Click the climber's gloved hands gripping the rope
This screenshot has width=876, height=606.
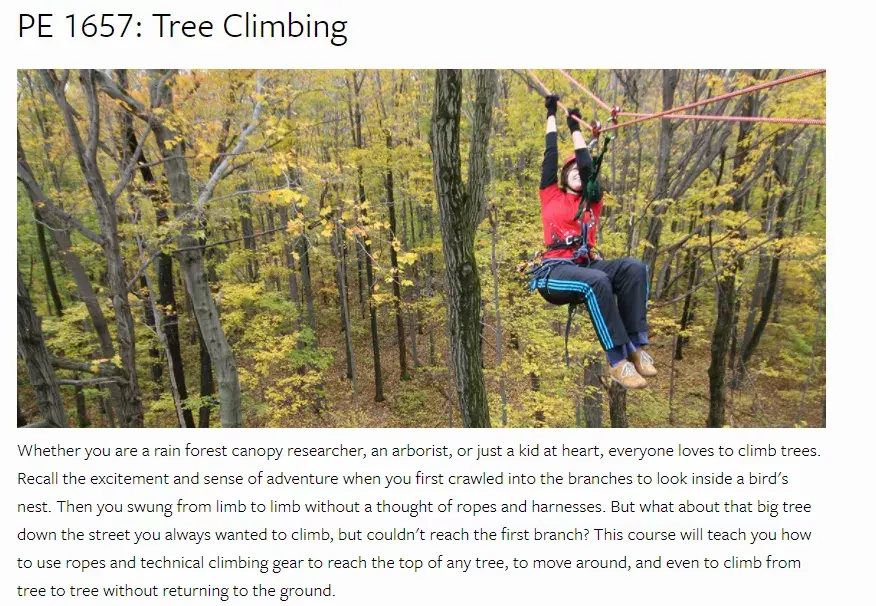click(562, 108)
